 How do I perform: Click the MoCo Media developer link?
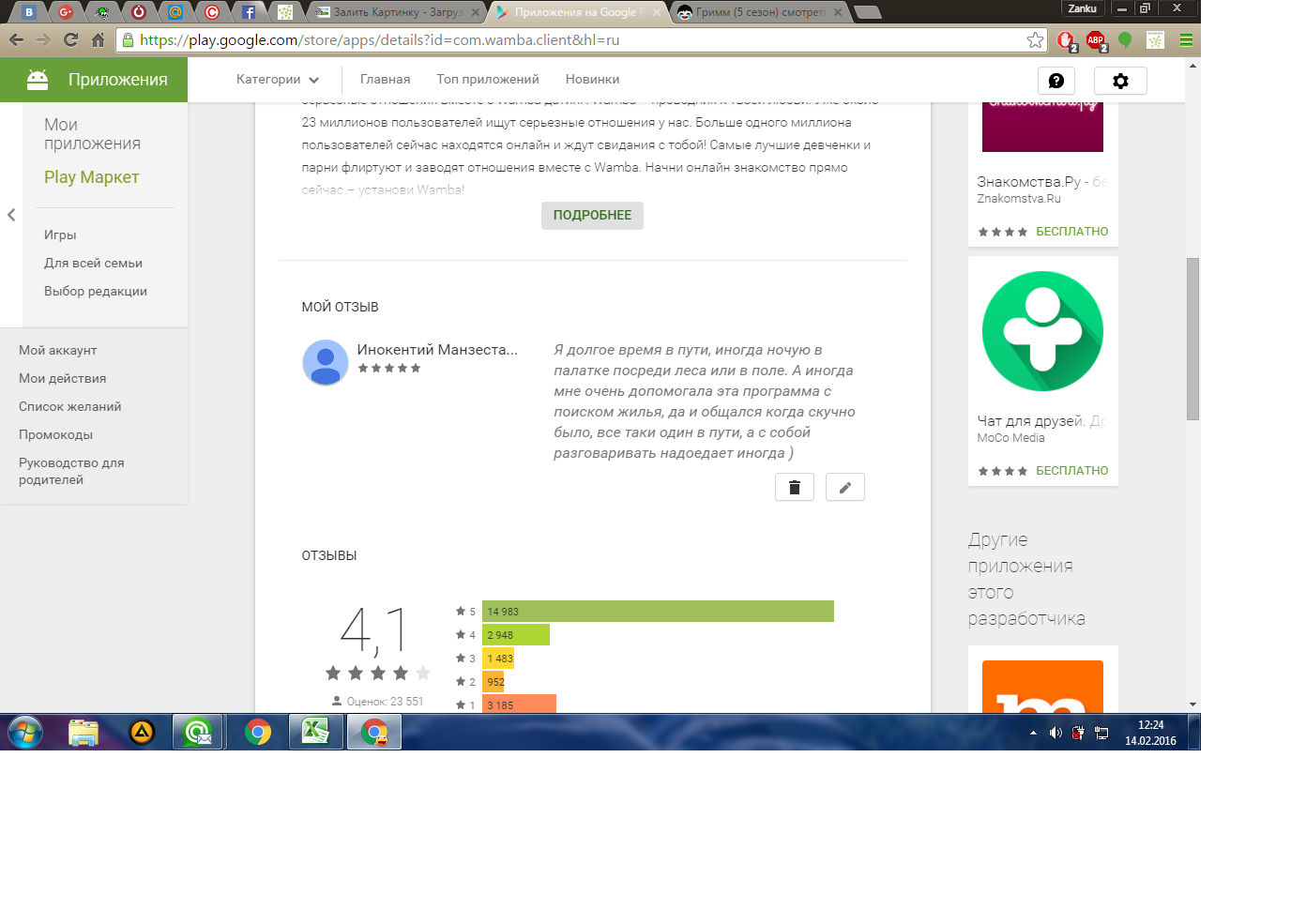tap(1010, 438)
